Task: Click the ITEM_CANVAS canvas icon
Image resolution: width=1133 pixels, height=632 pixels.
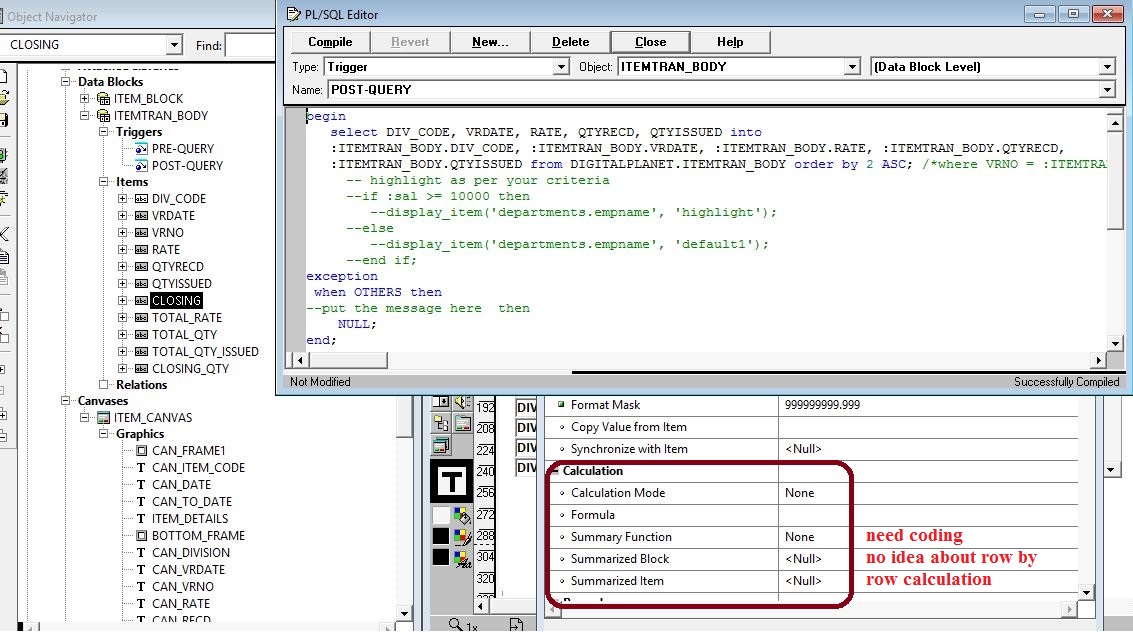Action: click(103, 417)
